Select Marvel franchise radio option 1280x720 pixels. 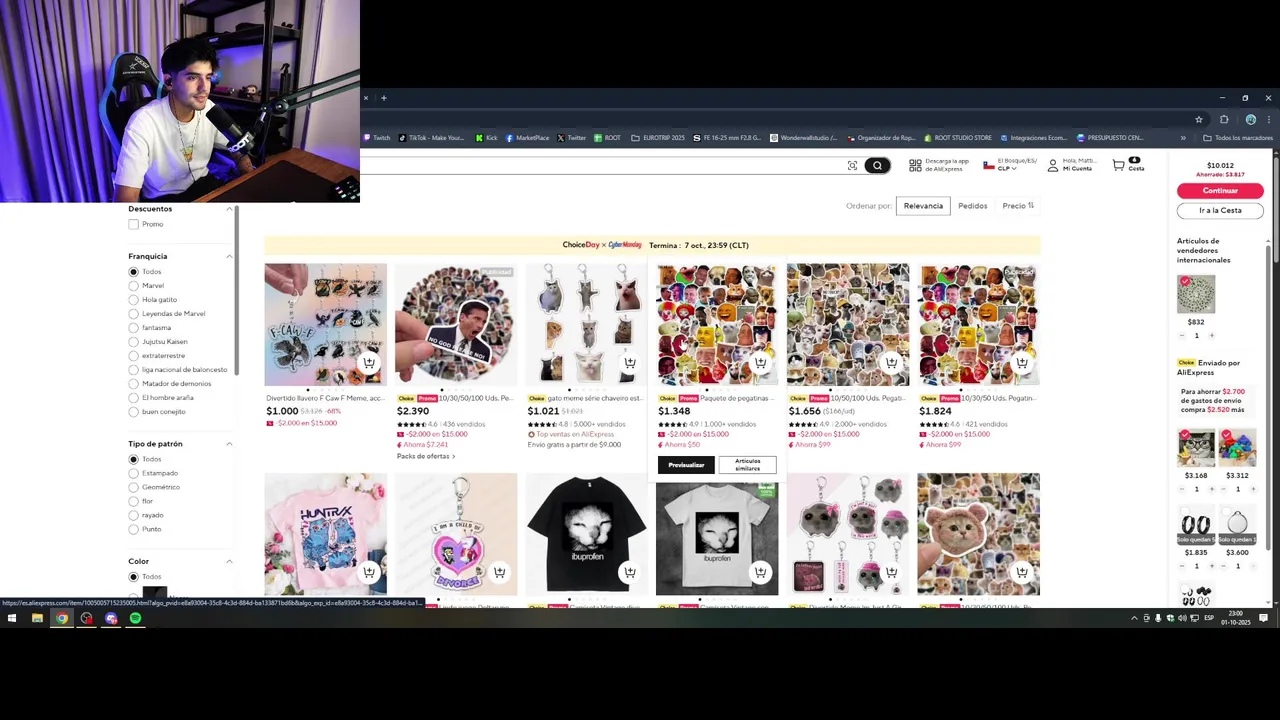133,286
